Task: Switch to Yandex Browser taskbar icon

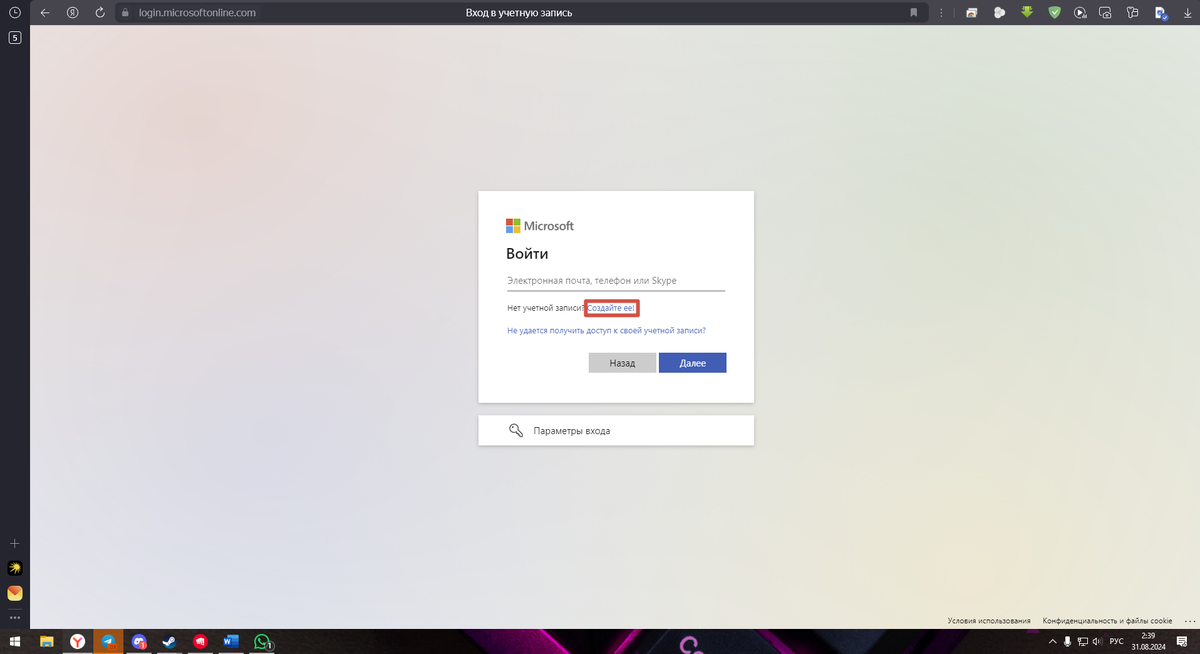Action: point(77,641)
